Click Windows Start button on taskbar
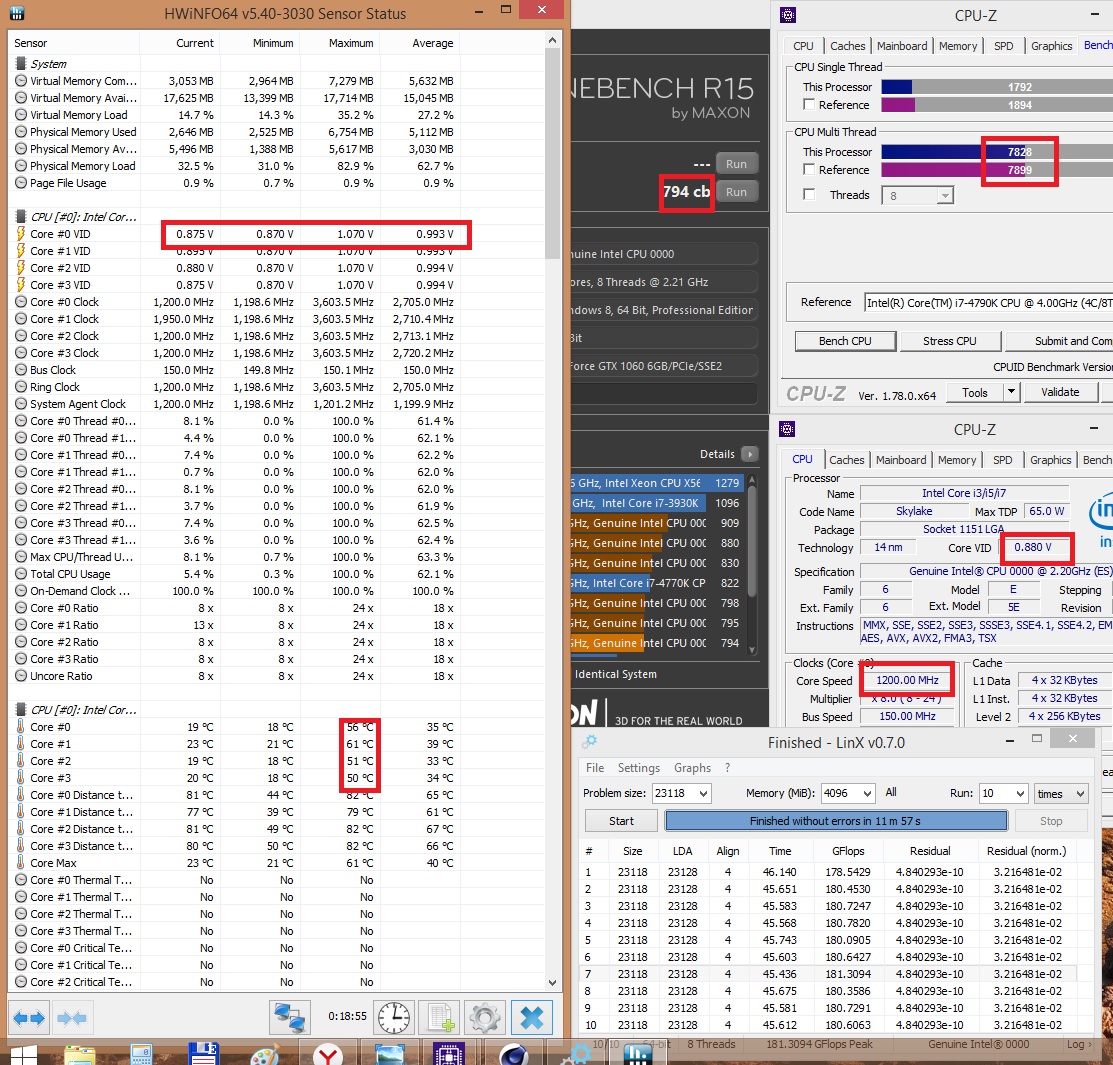Image resolution: width=1113 pixels, height=1065 pixels. tap(22, 1054)
